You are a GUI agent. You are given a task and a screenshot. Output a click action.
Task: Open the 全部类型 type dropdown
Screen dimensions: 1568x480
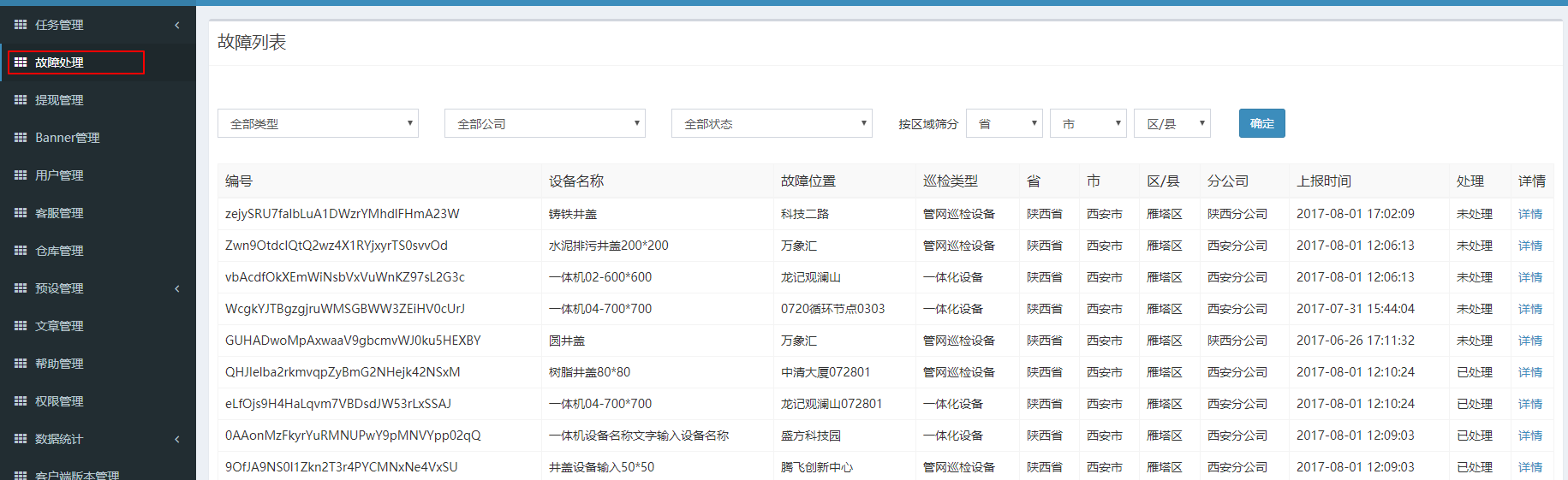point(318,123)
